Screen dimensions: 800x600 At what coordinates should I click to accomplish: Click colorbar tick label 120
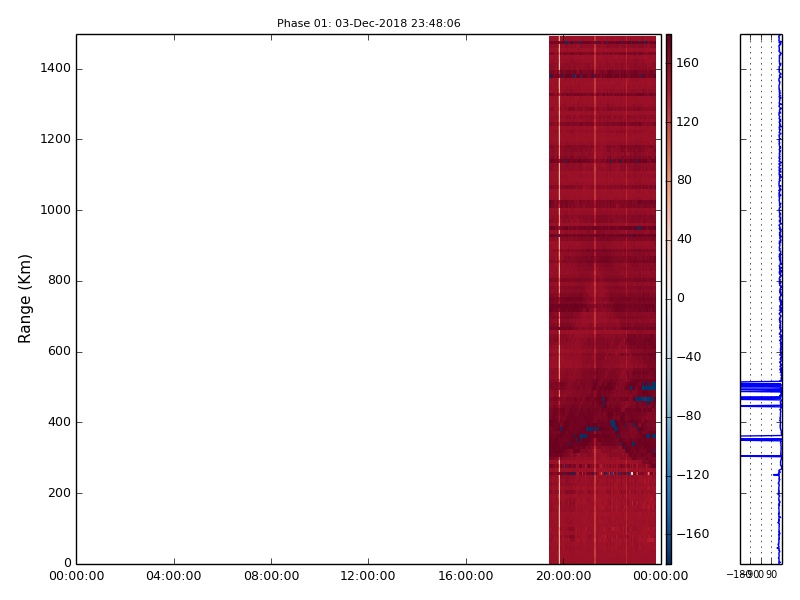(687, 121)
